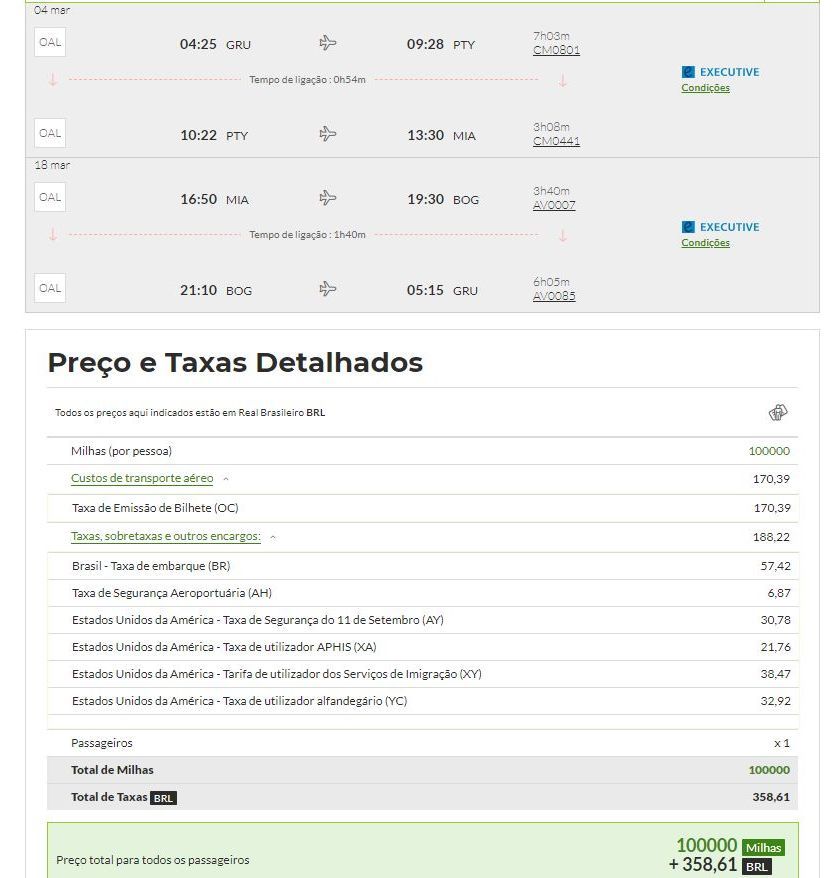Image resolution: width=837 pixels, height=878 pixels.
Task: Click the OAL airline logo for MIA to BOG
Action: [50, 197]
